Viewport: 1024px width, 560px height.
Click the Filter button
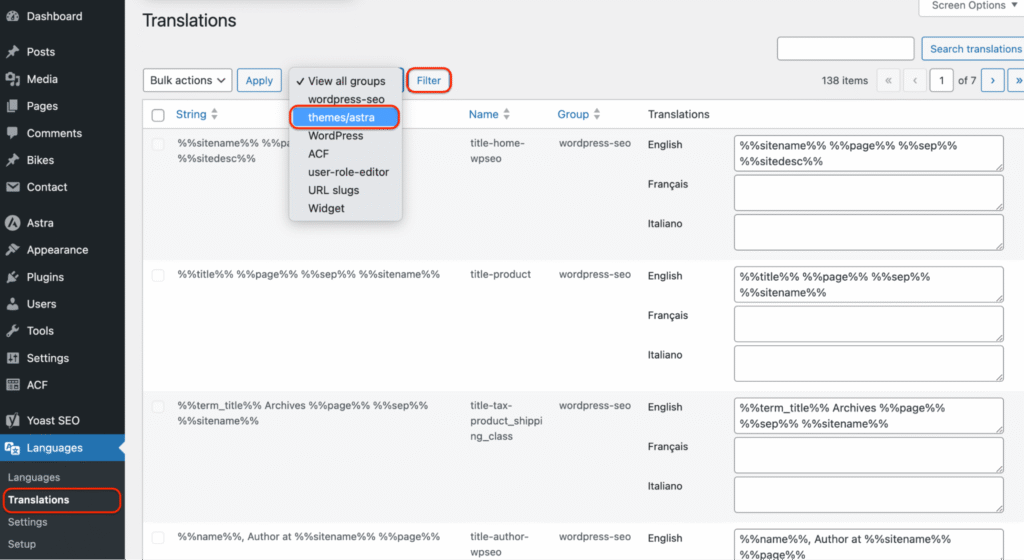(x=429, y=80)
